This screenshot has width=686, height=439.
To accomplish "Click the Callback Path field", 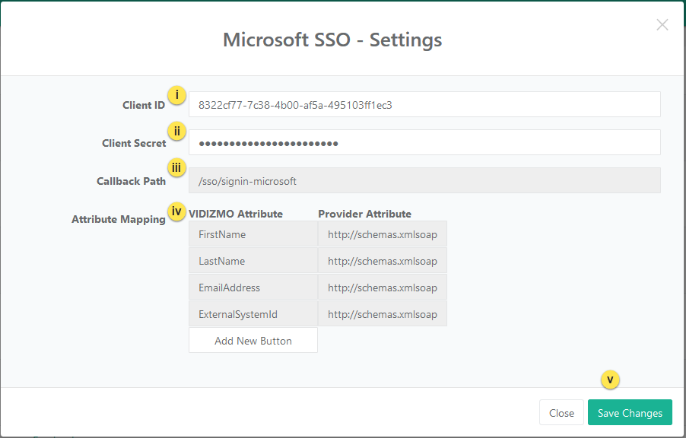I will (424, 181).
